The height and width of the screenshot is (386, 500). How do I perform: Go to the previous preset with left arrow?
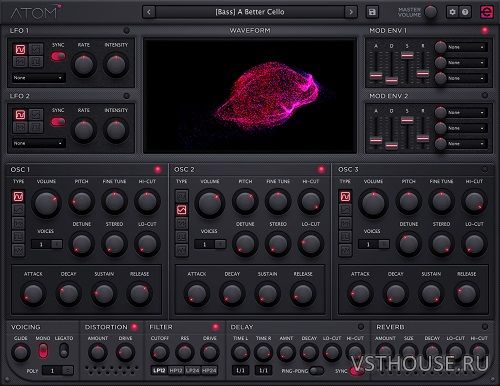point(149,12)
